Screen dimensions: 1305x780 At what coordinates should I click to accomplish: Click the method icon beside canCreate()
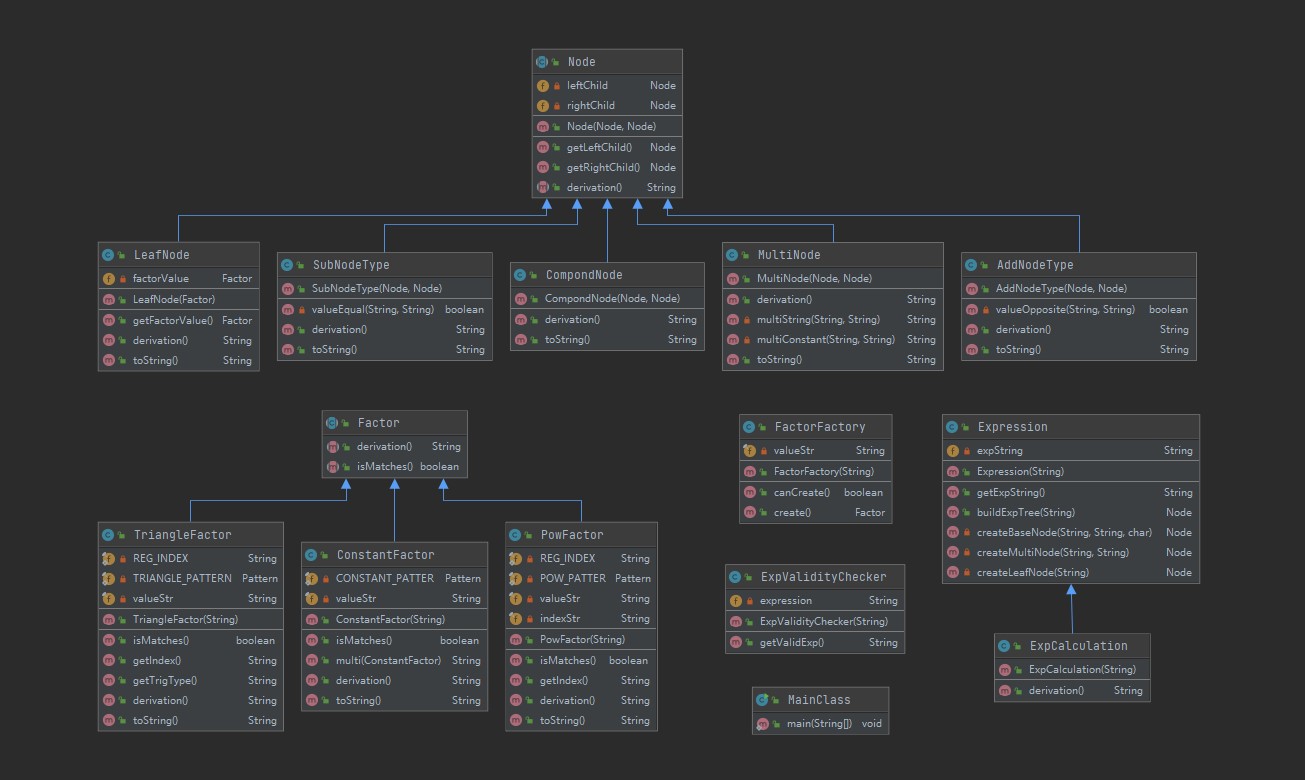click(x=751, y=492)
